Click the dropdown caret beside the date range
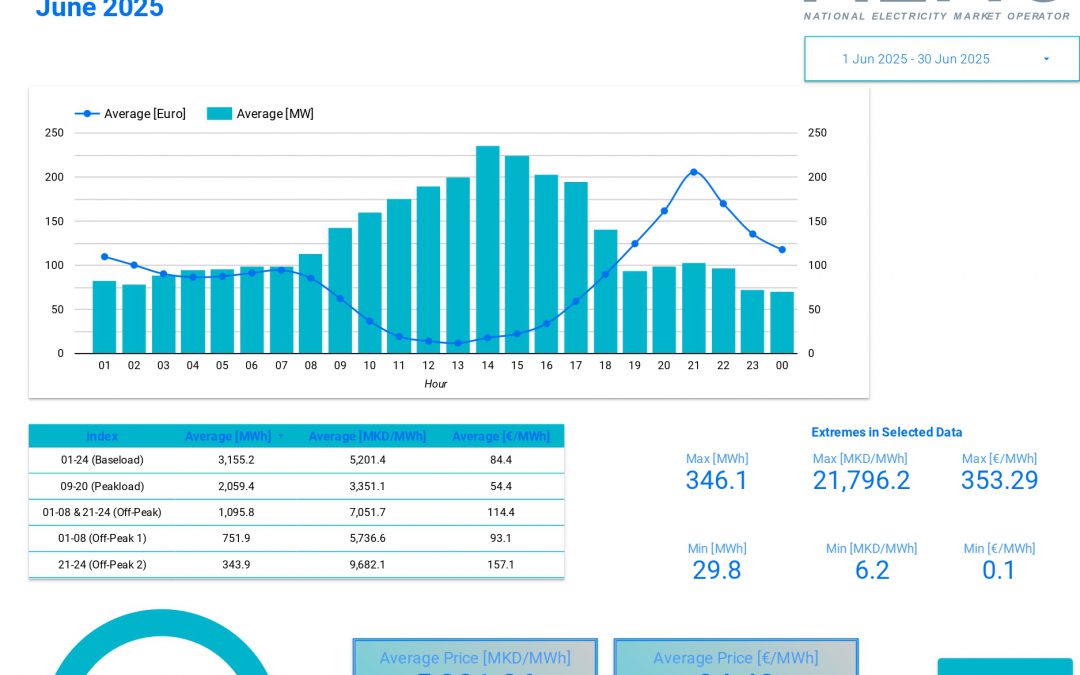This screenshot has width=1080, height=675. pyautogui.click(x=1046, y=59)
